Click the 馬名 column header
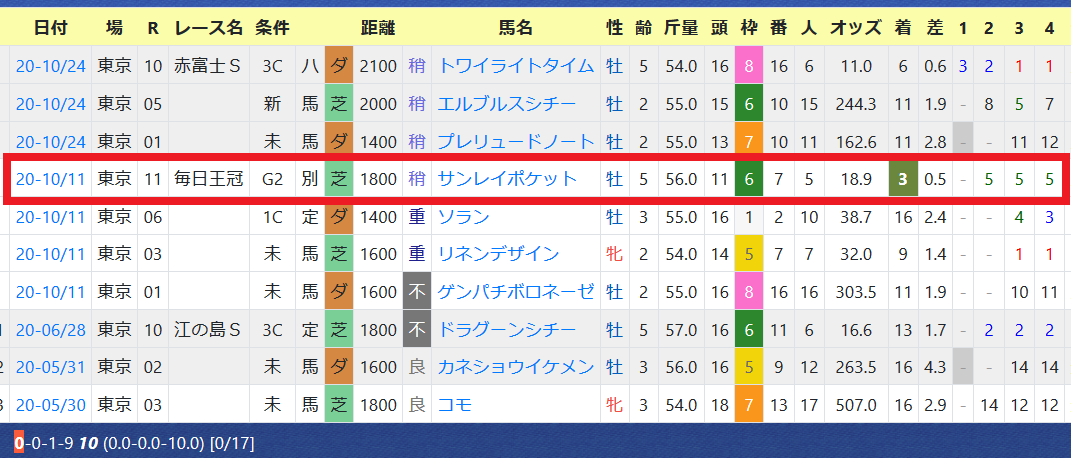Screen dimensions: 1071x458 click(x=516, y=27)
